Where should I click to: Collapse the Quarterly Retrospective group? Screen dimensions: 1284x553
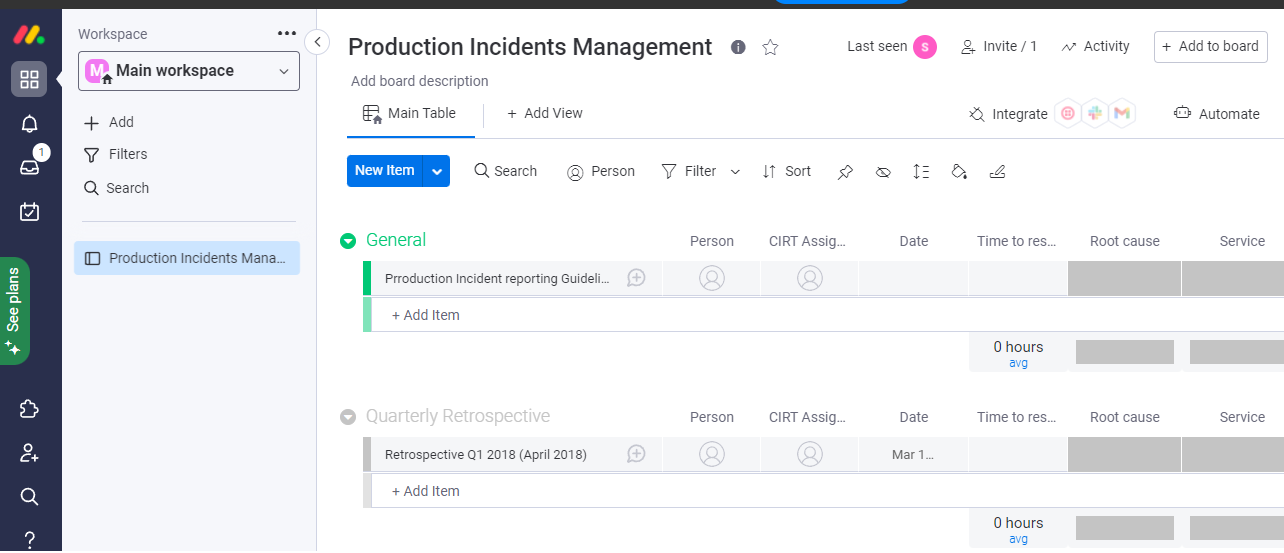pyautogui.click(x=348, y=417)
